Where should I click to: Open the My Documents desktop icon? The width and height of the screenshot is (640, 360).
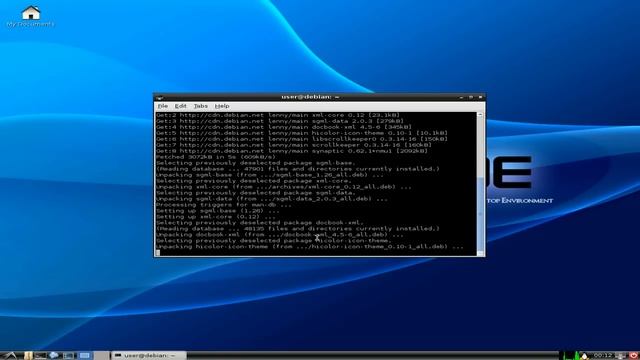pos(31,16)
